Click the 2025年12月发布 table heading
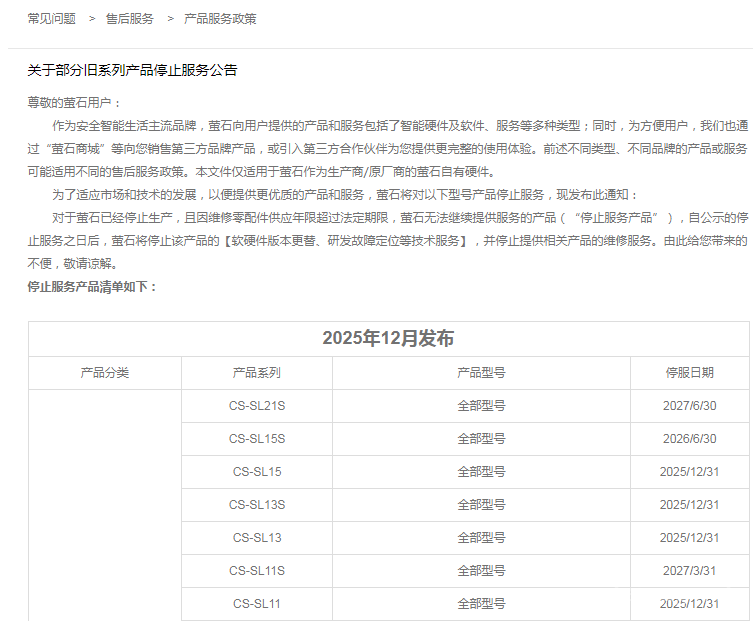Screen dimensions: 753x621 tap(388, 338)
